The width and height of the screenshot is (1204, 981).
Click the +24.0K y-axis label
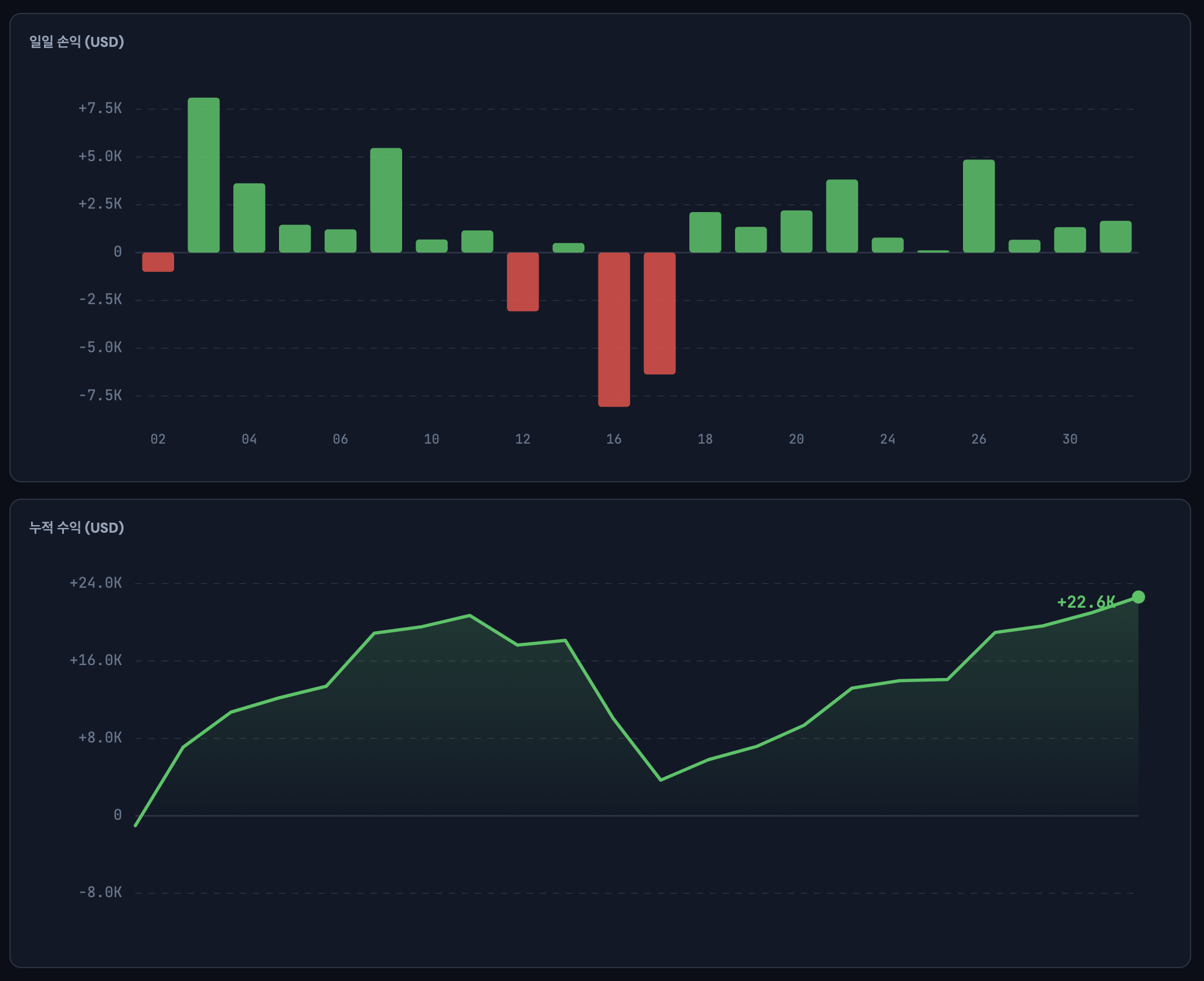point(96,583)
